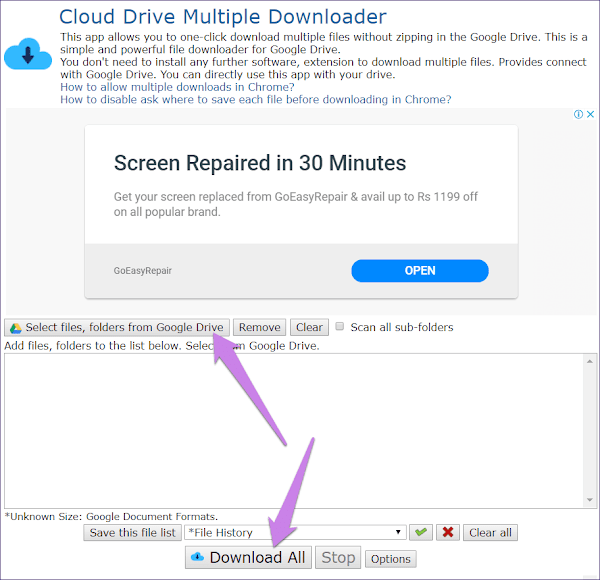Click the '*Unknown Size: Google Document Formats.' note
Viewport: 600px width, 580px height.
[111, 516]
